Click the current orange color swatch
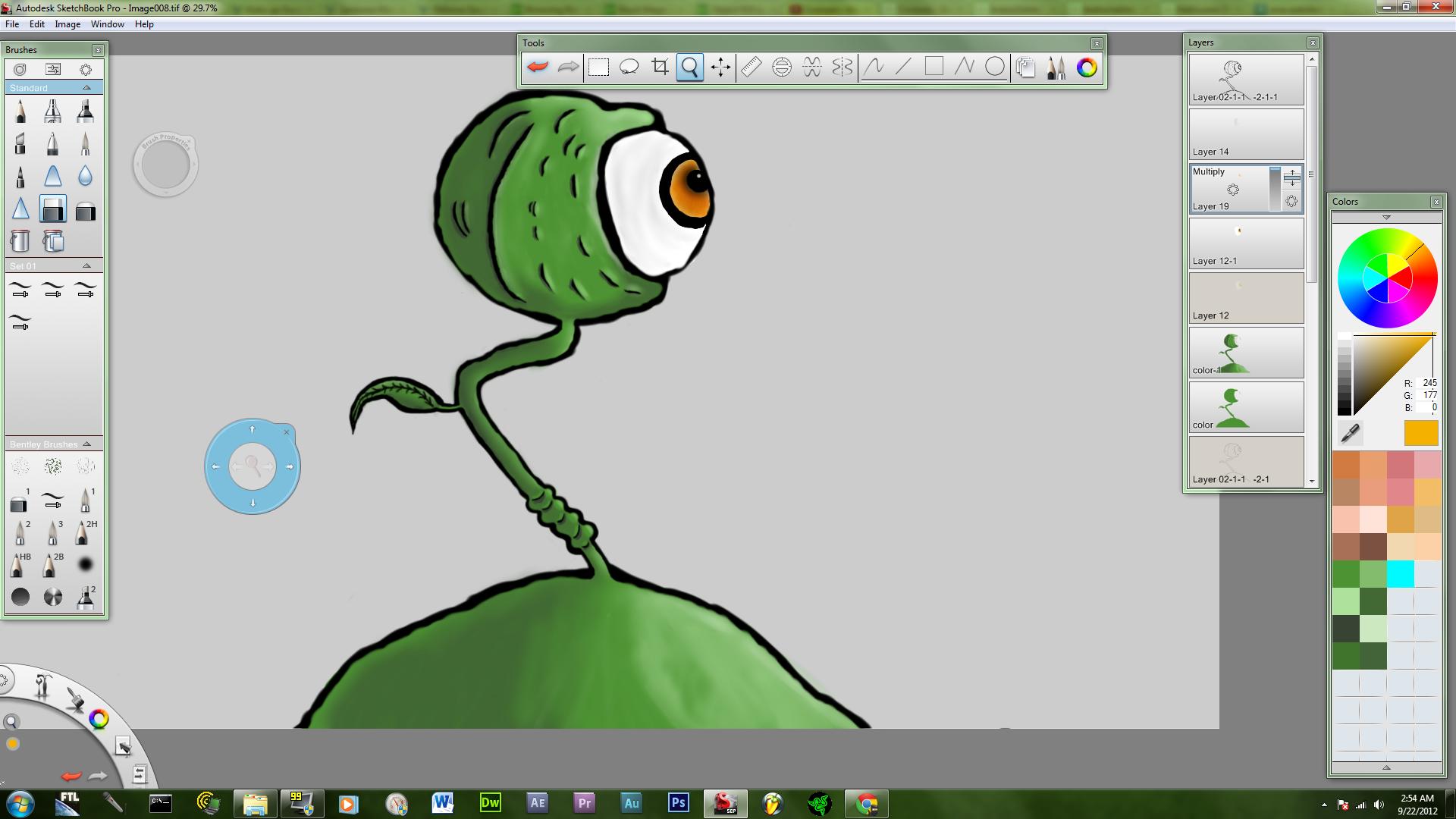 point(1421,433)
